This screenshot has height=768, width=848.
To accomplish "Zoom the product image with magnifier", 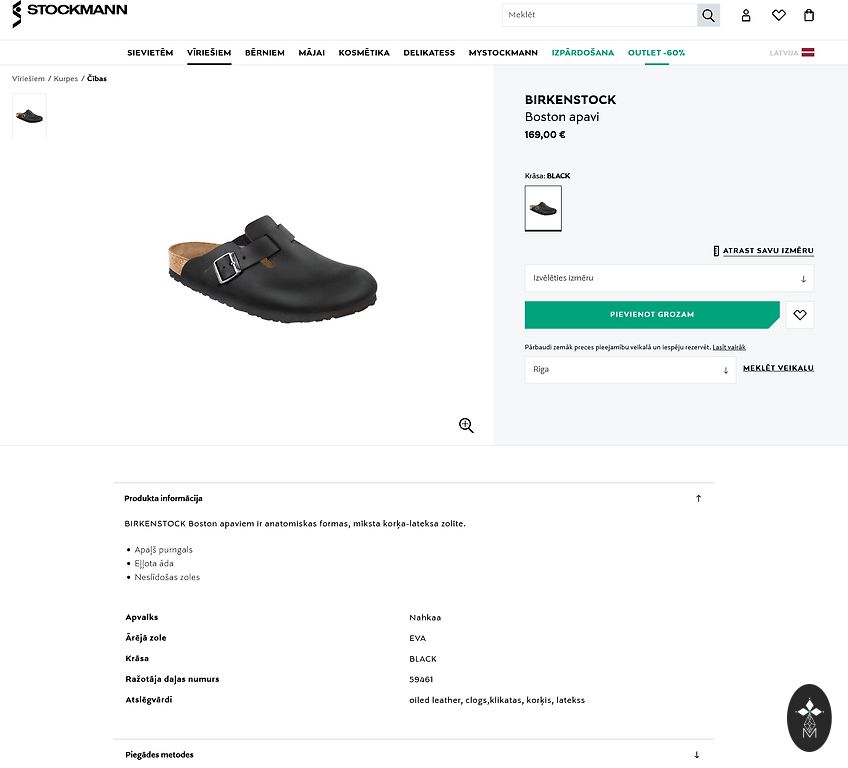I will [466, 425].
